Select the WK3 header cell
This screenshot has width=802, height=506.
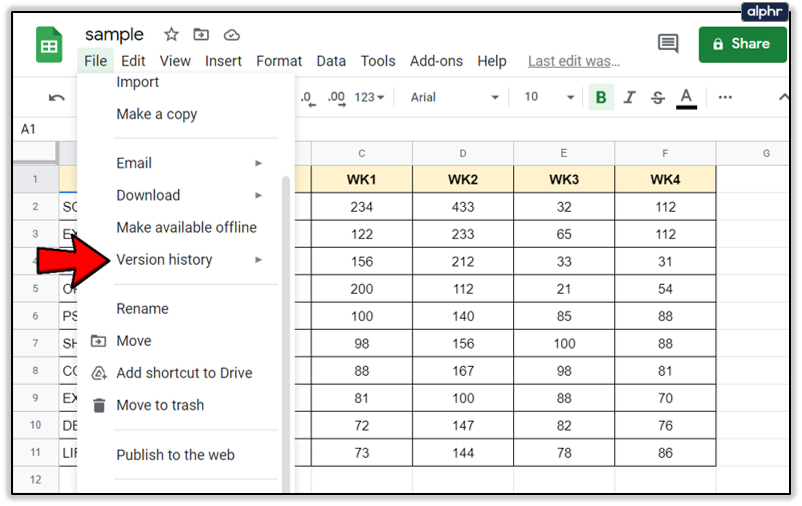[x=564, y=180]
